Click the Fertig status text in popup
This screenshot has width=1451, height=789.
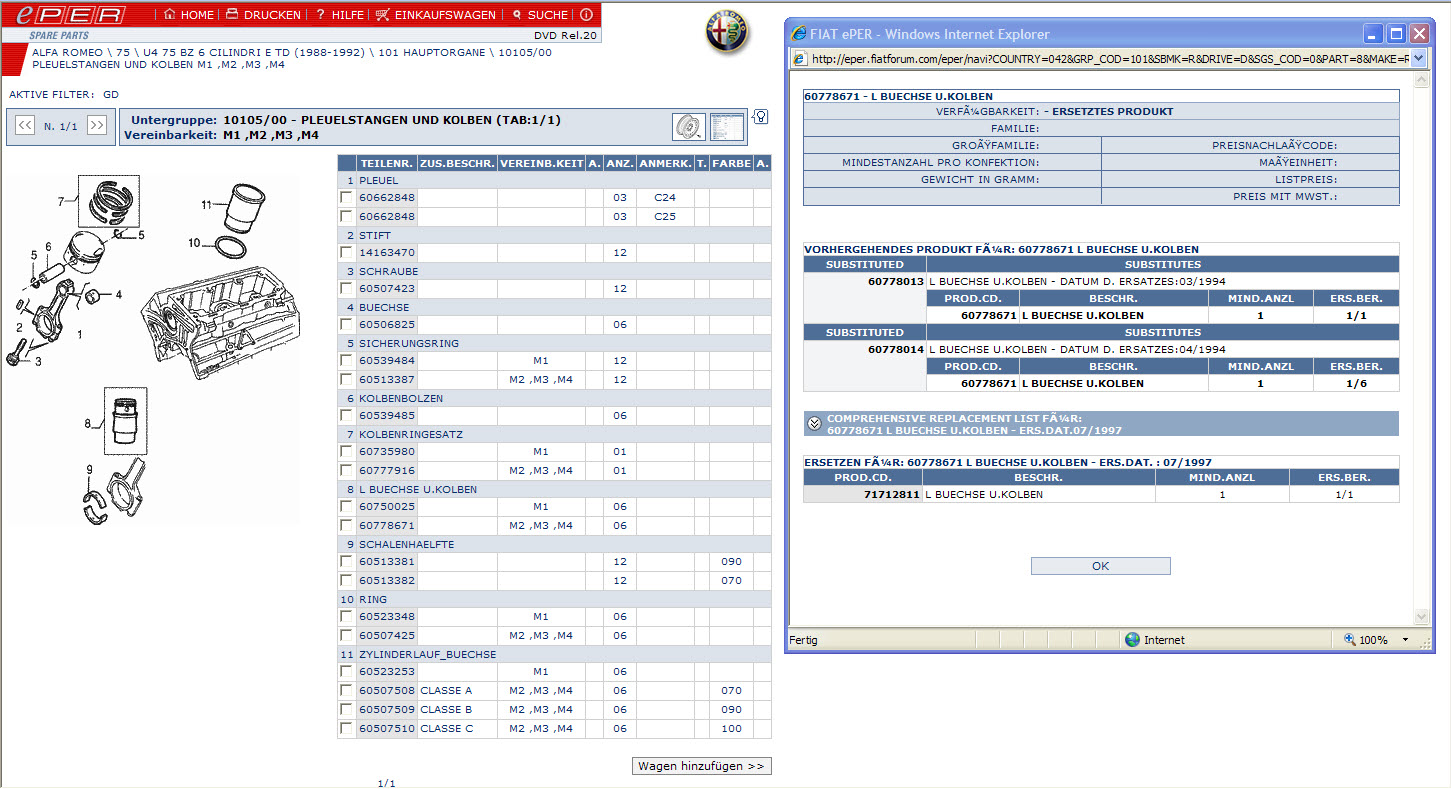coord(804,640)
